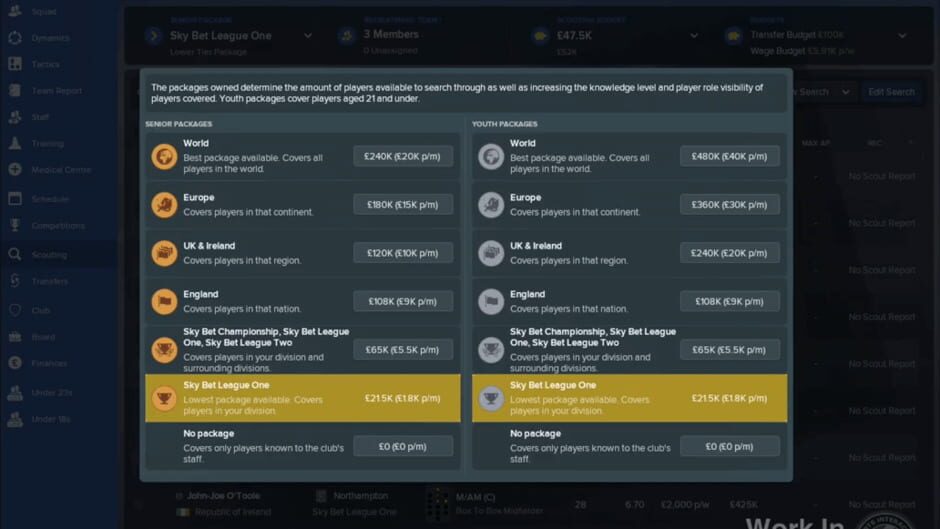
Task: Click the highlighted Youth Sky Bet League One row
Action: (629, 398)
